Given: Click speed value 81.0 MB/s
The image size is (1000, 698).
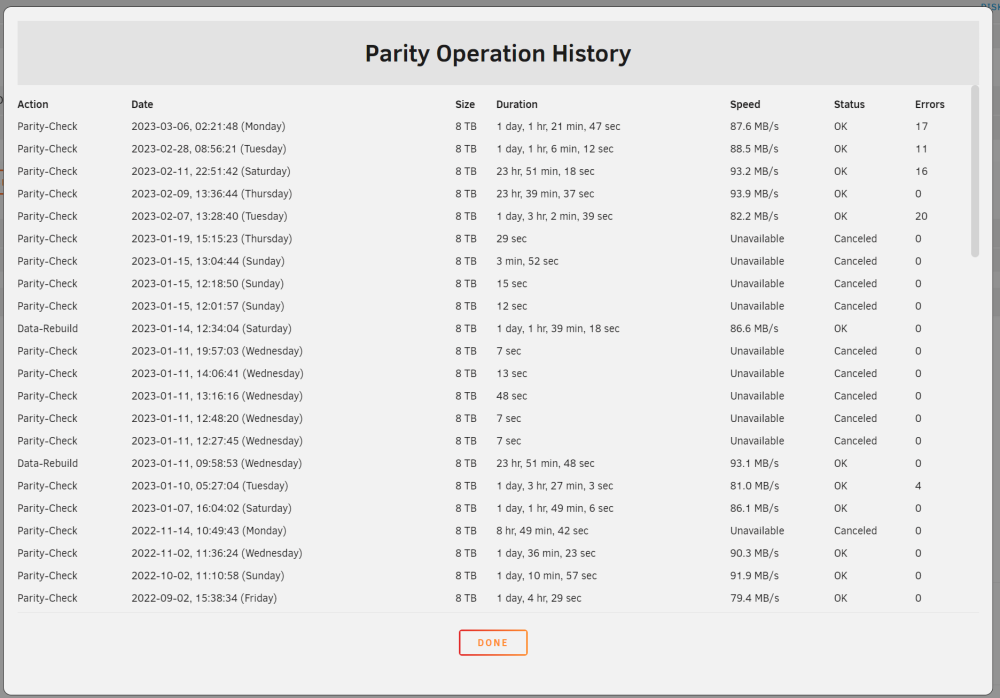Looking at the screenshot, I should click(x=754, y=486).
